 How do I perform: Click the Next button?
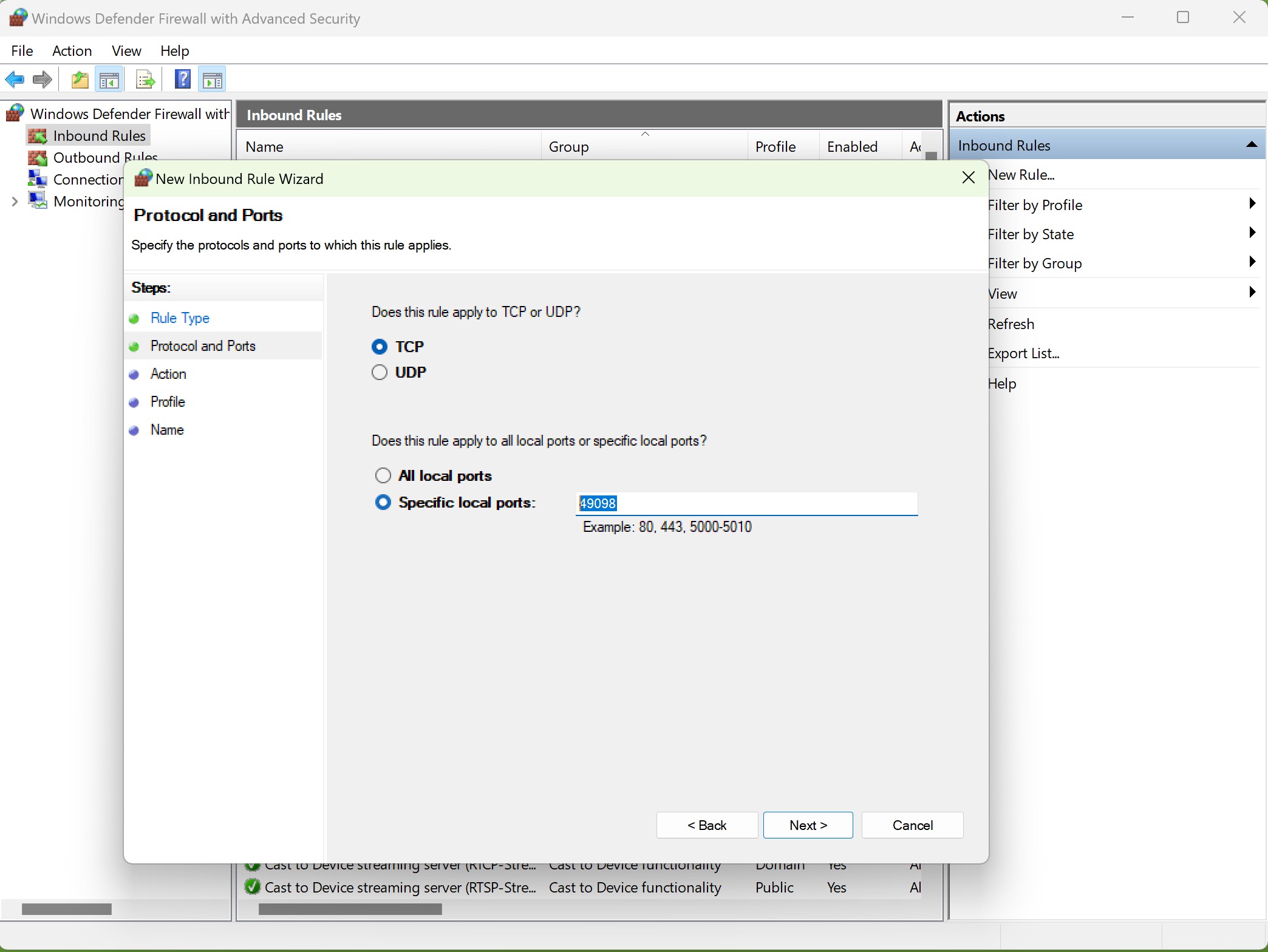(x=808, y=825)
